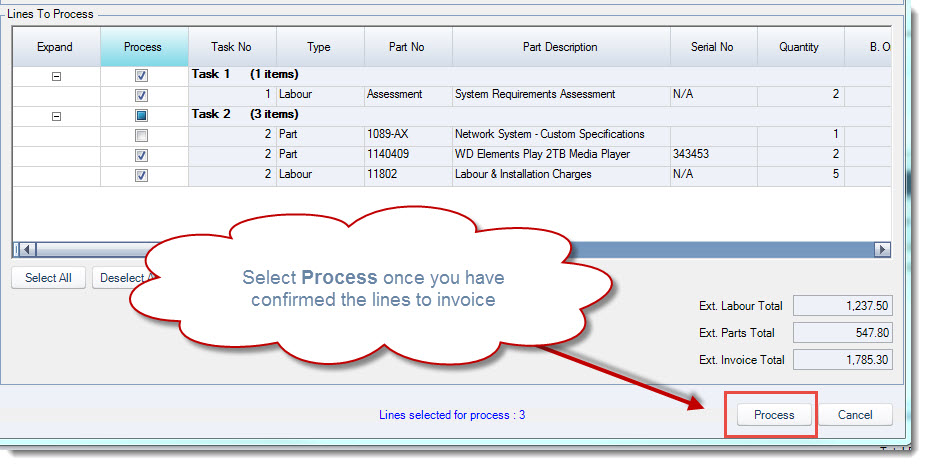This screenshot has width=926, height=465.
Task: Select the Ext. Parts Total field
Action: pos(843,333)
